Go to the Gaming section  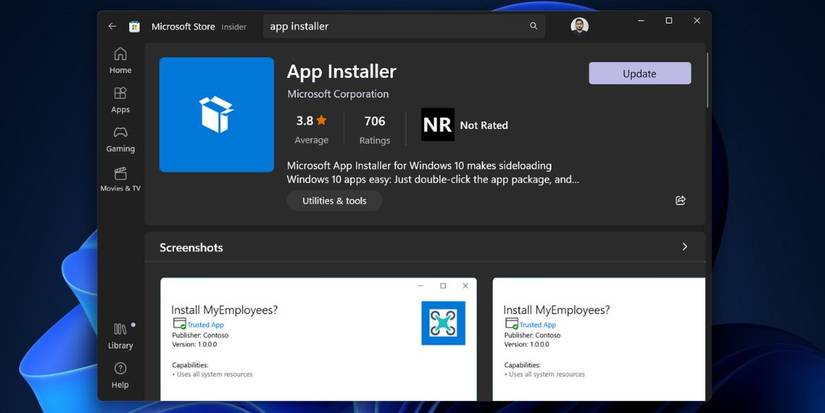[x=120, y=138]
